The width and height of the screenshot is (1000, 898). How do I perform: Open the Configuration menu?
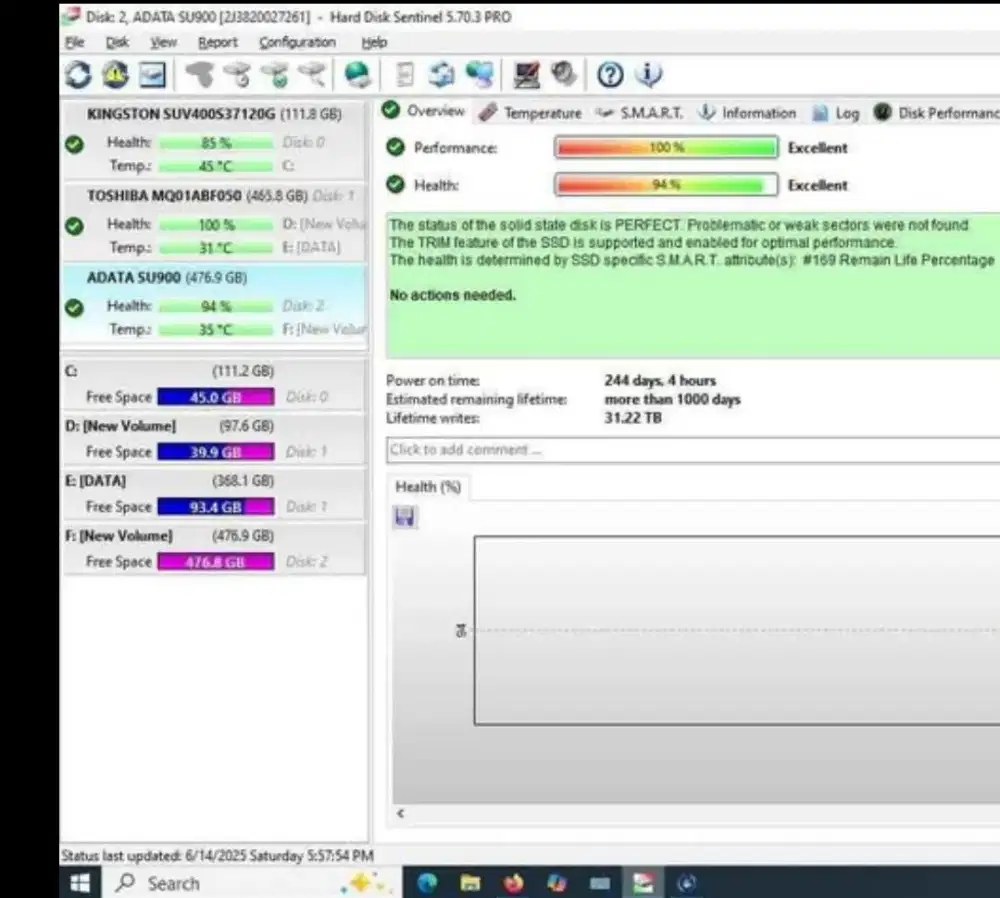pyautogui.click(x=297, y=42)
